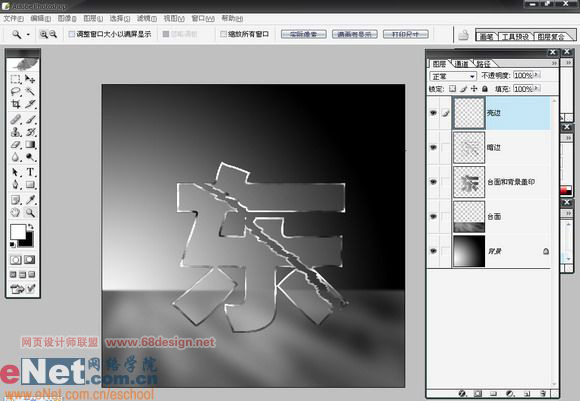The width and height of the screenshot is (580, 401).
Task: Open the 编辑 menu
Action: [x=40, y=18]
